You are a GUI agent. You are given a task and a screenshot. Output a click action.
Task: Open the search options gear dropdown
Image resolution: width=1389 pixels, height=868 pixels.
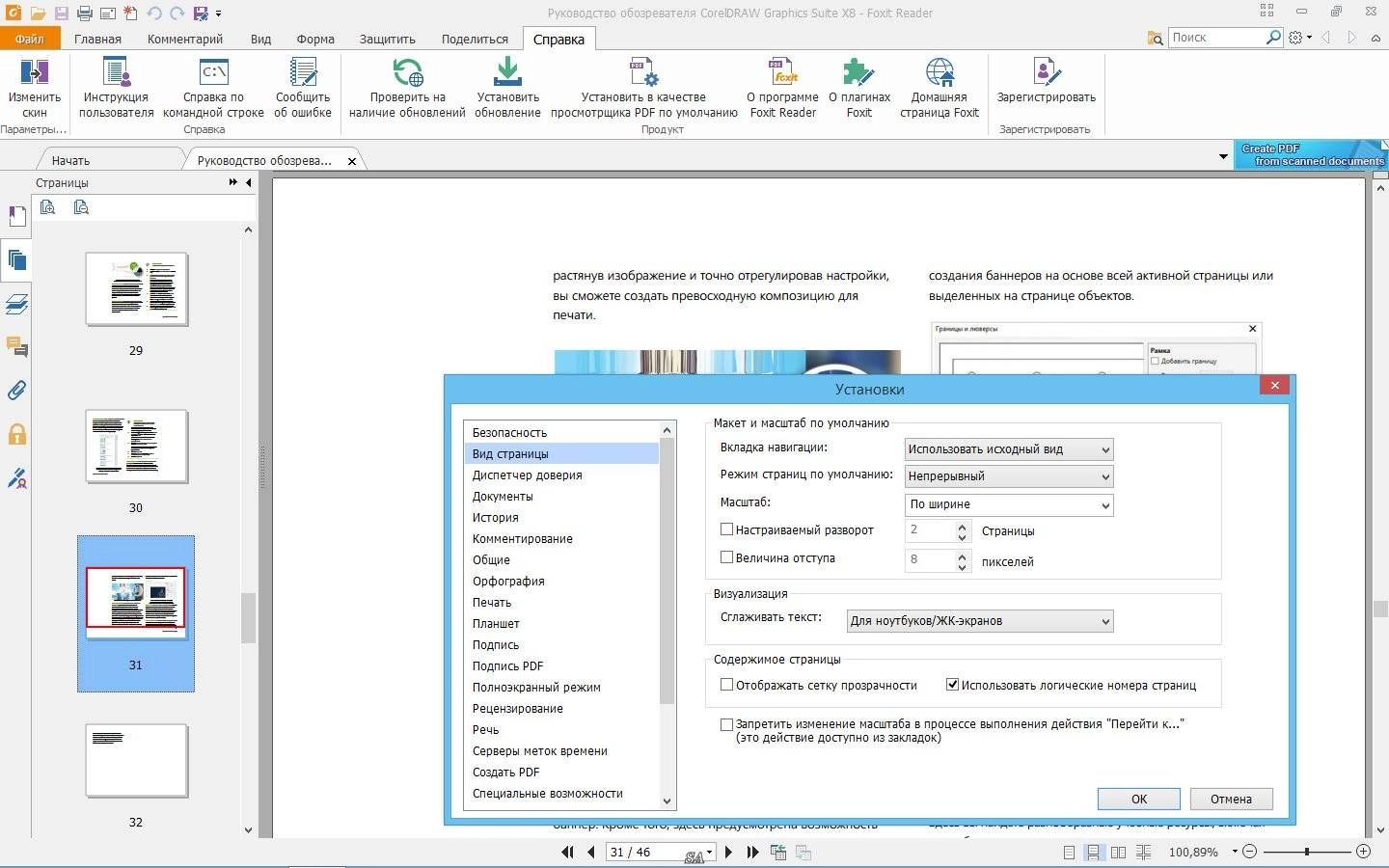(1300, 38)
